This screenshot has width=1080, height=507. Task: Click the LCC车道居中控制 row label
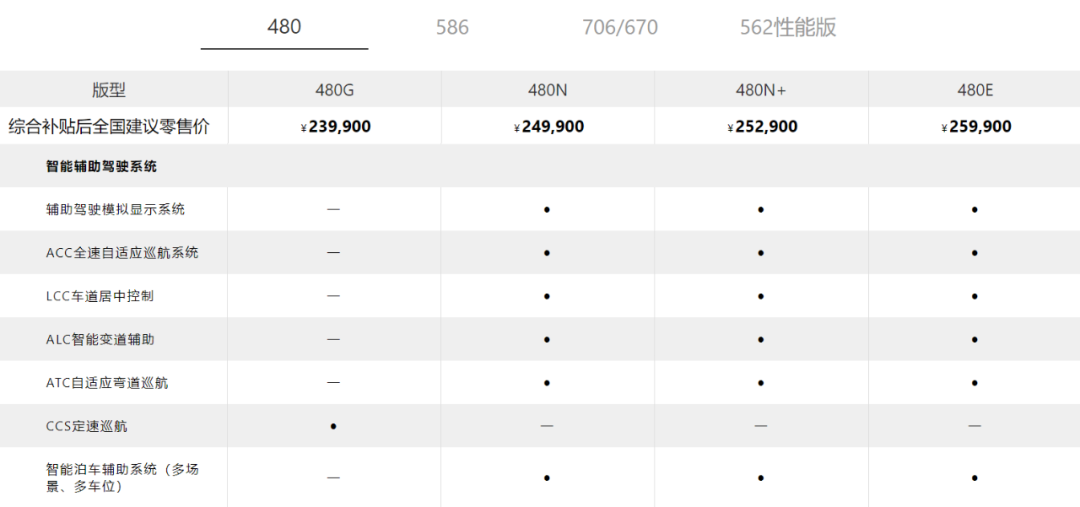(100, 296)
